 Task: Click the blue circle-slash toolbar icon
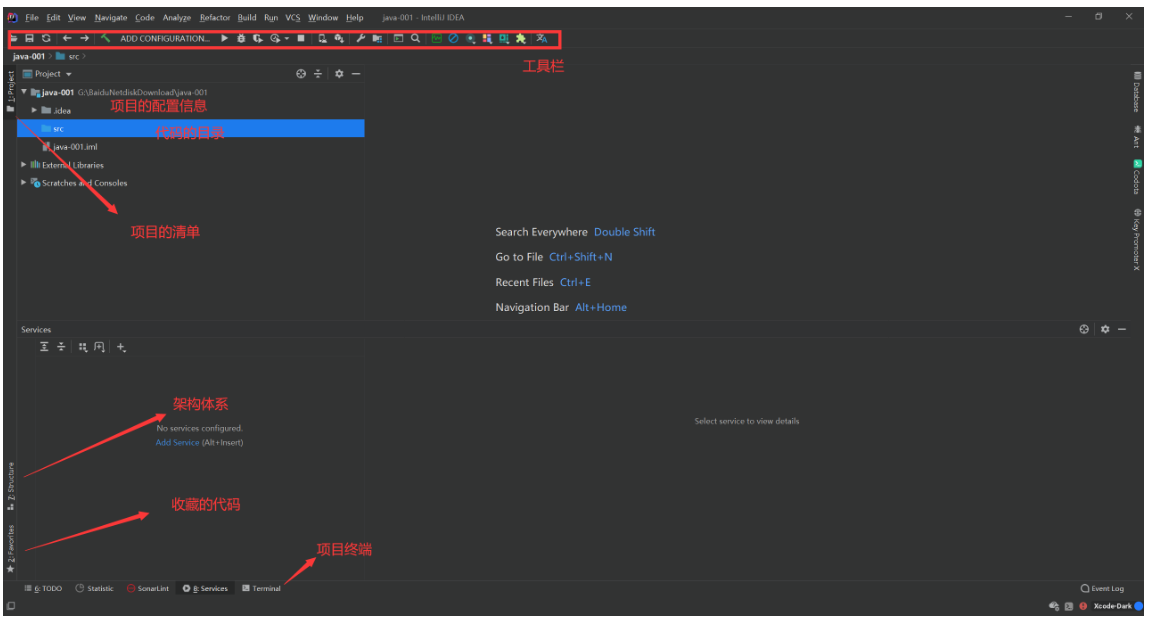point(454,38)
